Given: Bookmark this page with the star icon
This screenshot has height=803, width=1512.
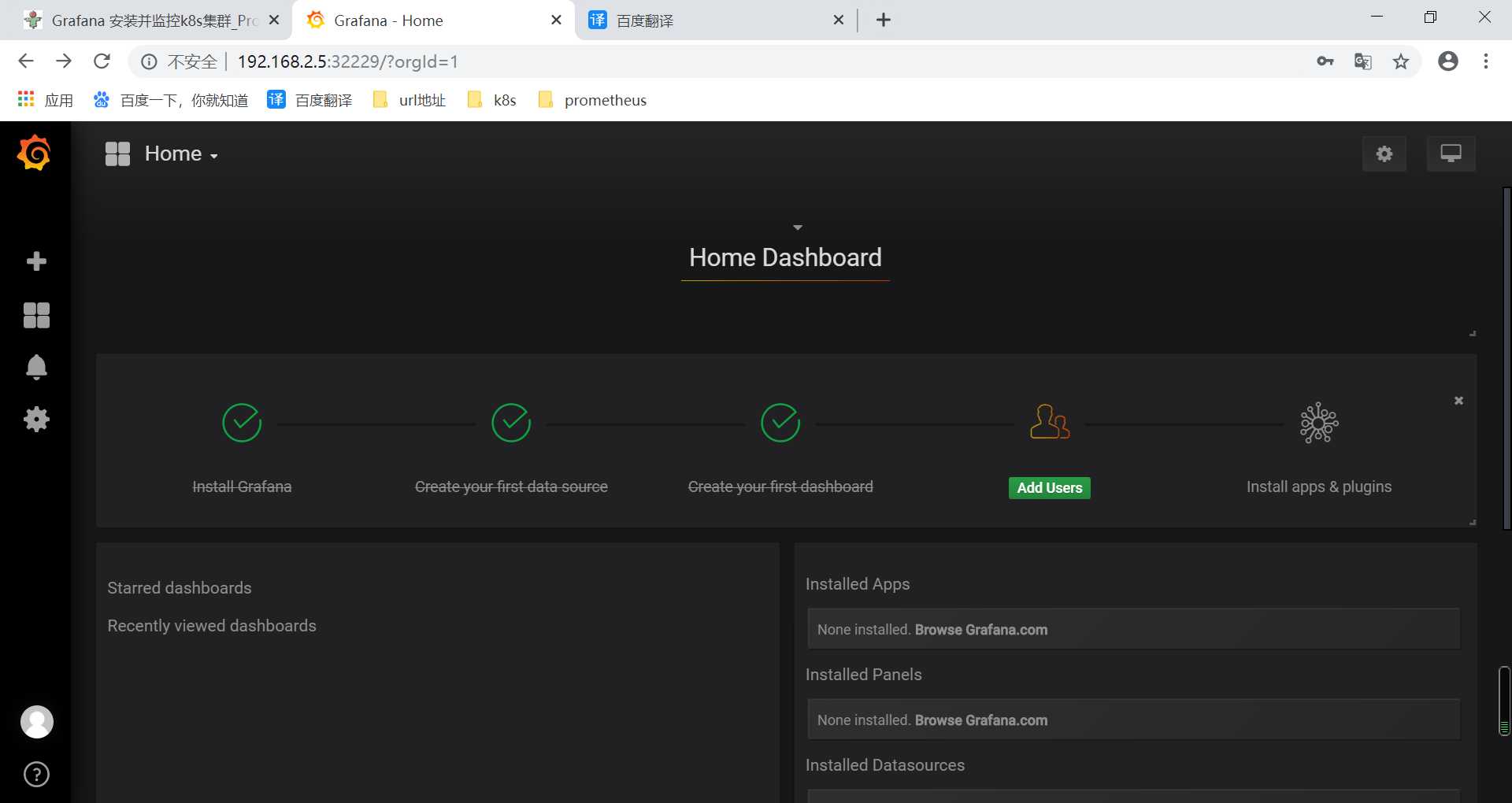Looking at the screenshot, I should pos(1401,61).
